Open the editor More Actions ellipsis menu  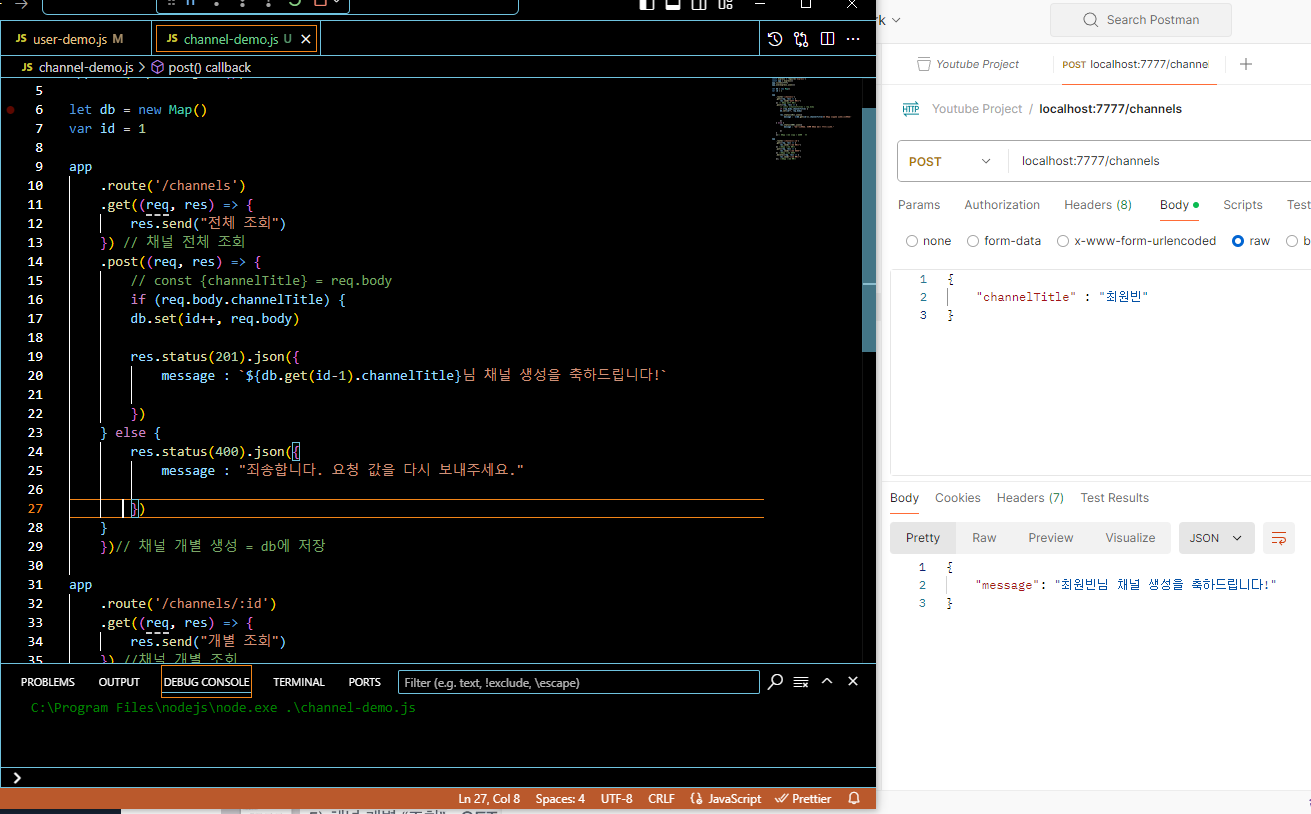click(853, 39)
